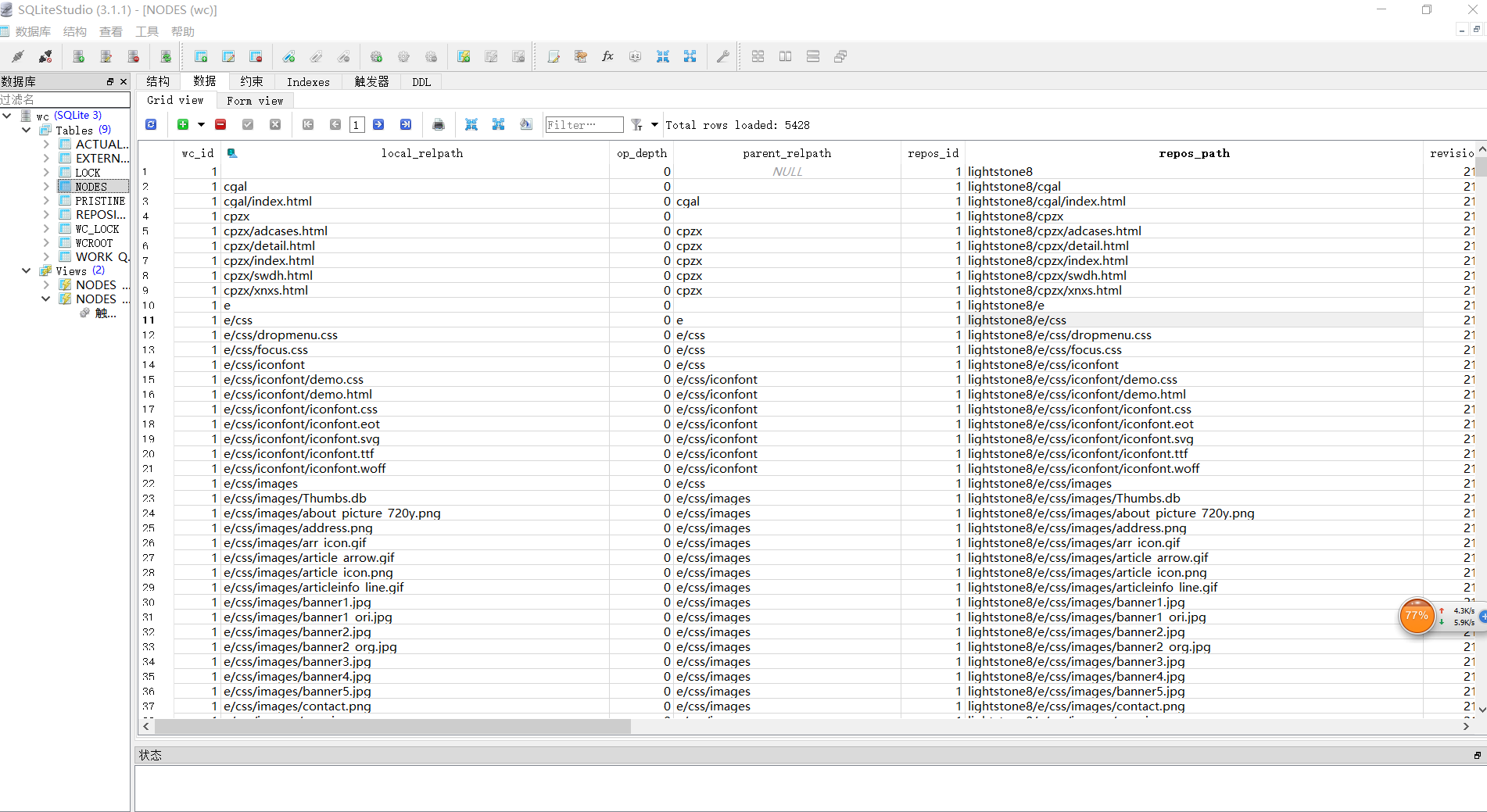This screenshot has height=812, width=1487.
Task: Refresh the table data grid
Action: (x=151, y=125)
